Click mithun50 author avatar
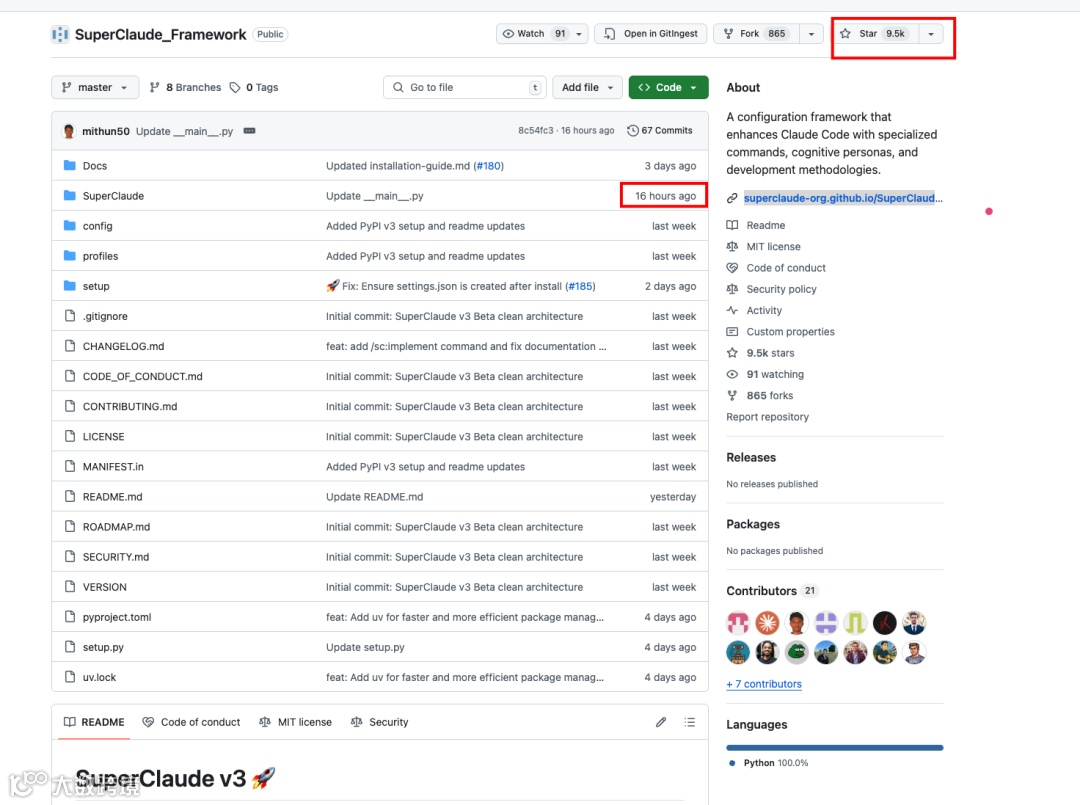This screenshot has height=805, width=1080. click(69, 131)
